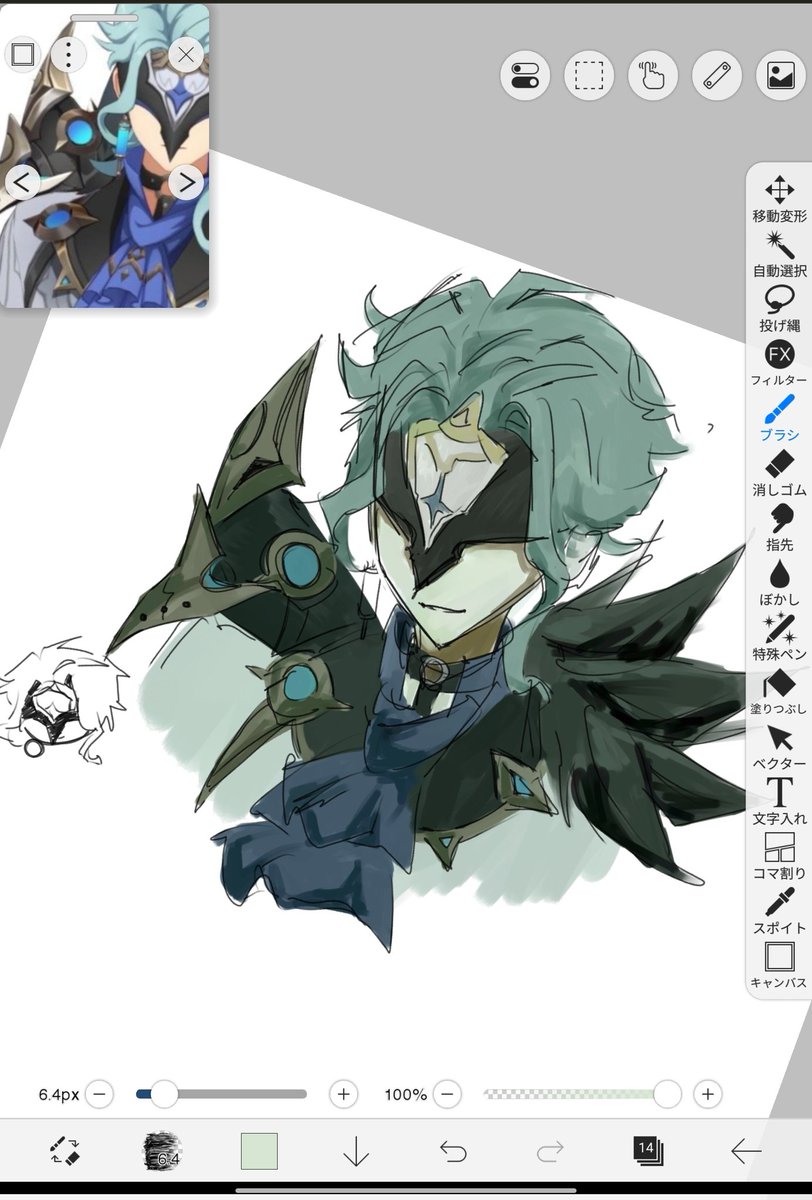The width and height of the screenshot is (812, 1200).
Task: Open the pale green color swatch
Action: click(x=259, y=1151)
